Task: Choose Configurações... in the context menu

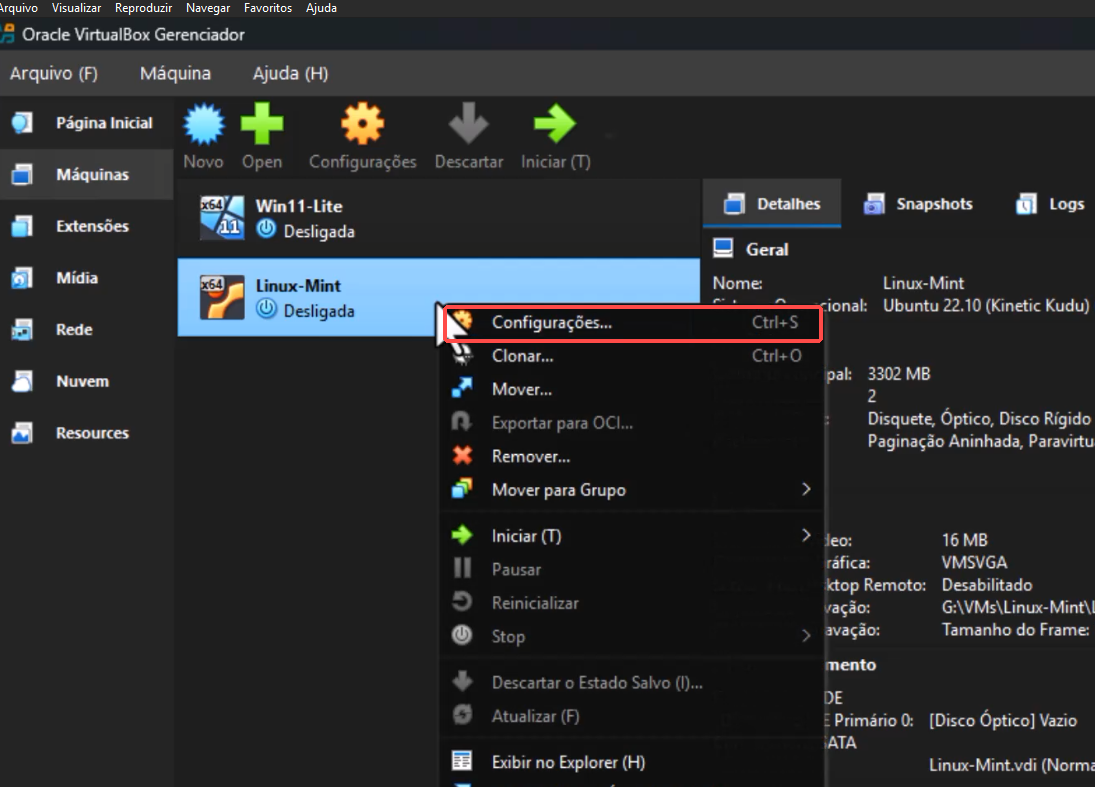Action: [x=633, y=323]
